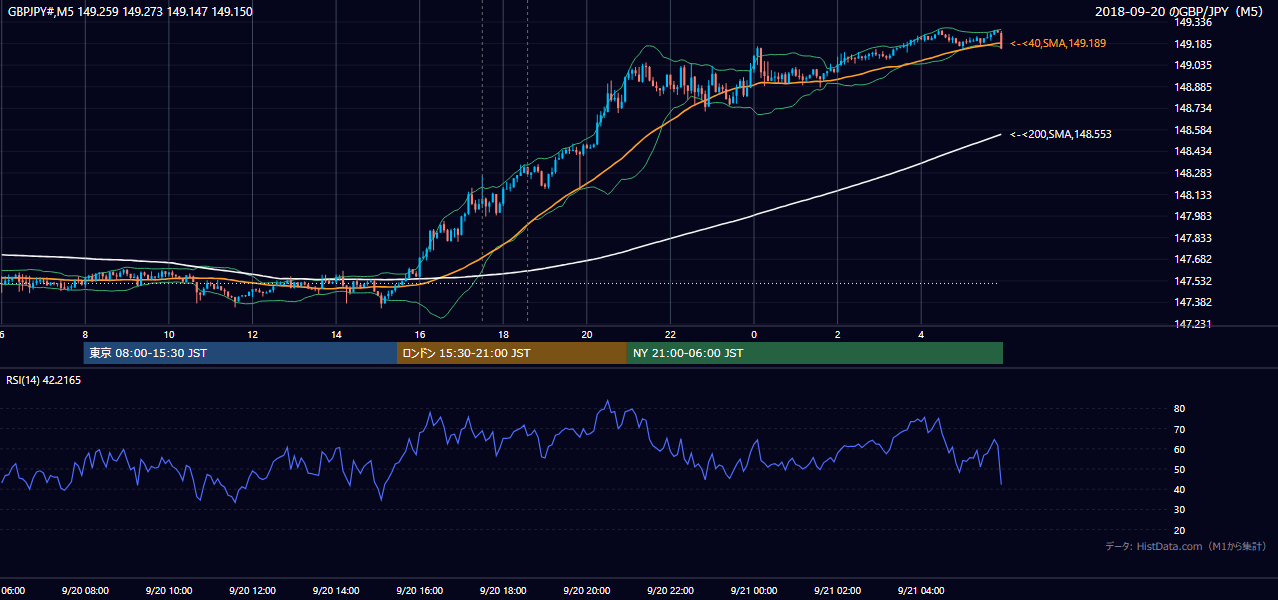This screenshot has height=600, width=1278.
Task: Click price axis value 148.734
Action: [x=1193, y=108]
